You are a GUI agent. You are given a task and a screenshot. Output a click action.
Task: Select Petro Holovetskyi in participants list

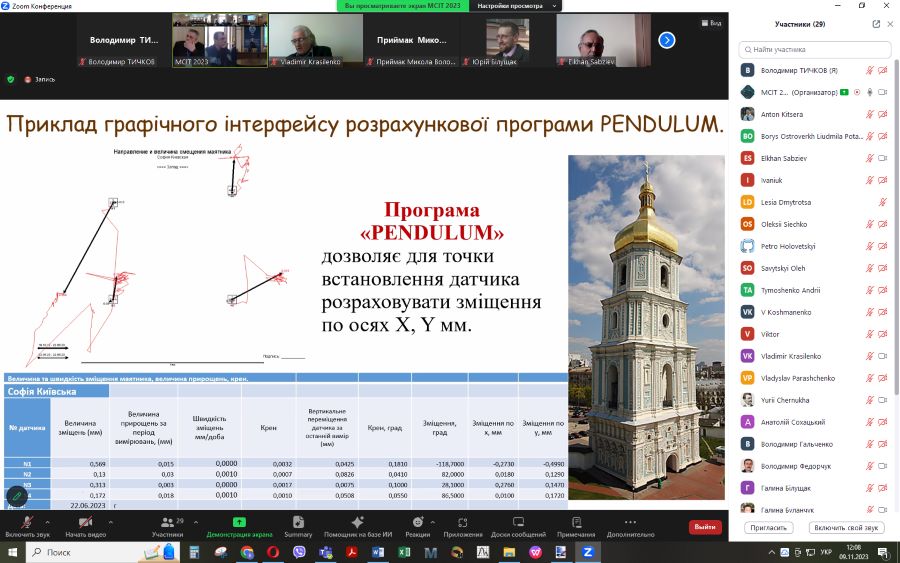click(x=814, y=246)
